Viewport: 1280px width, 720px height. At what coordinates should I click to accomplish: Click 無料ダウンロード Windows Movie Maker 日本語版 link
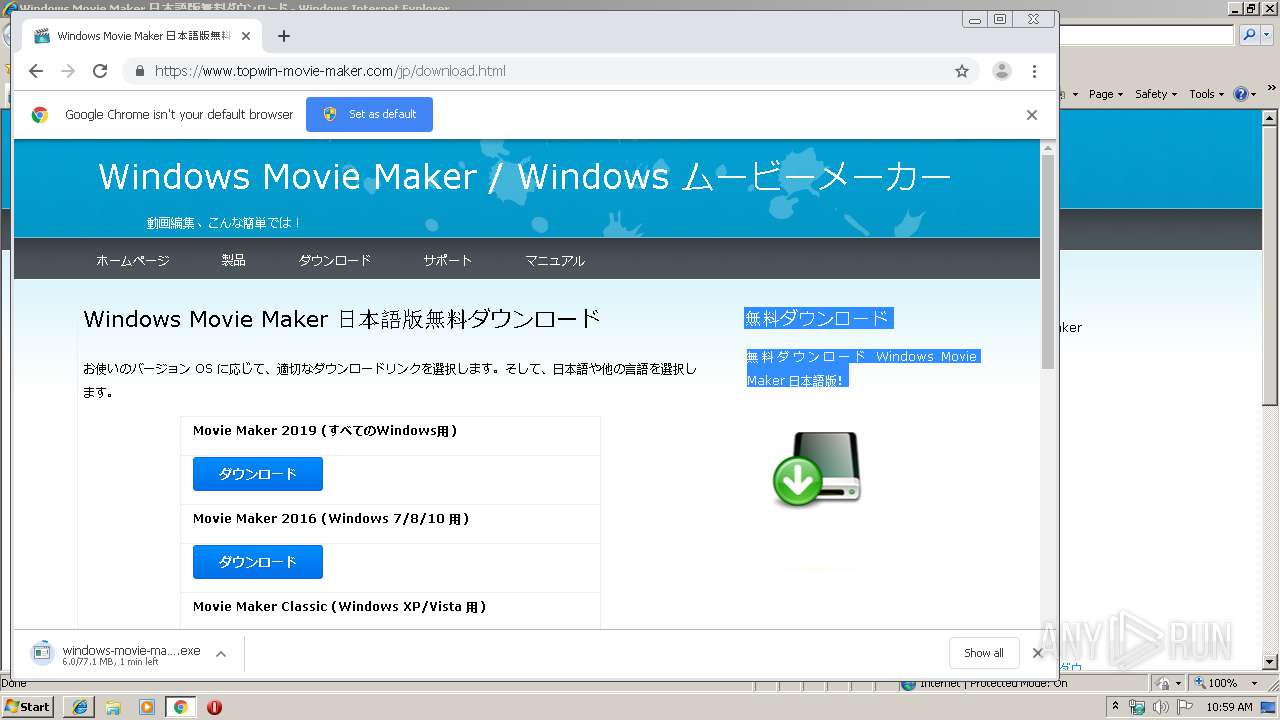tap(862, 368)
